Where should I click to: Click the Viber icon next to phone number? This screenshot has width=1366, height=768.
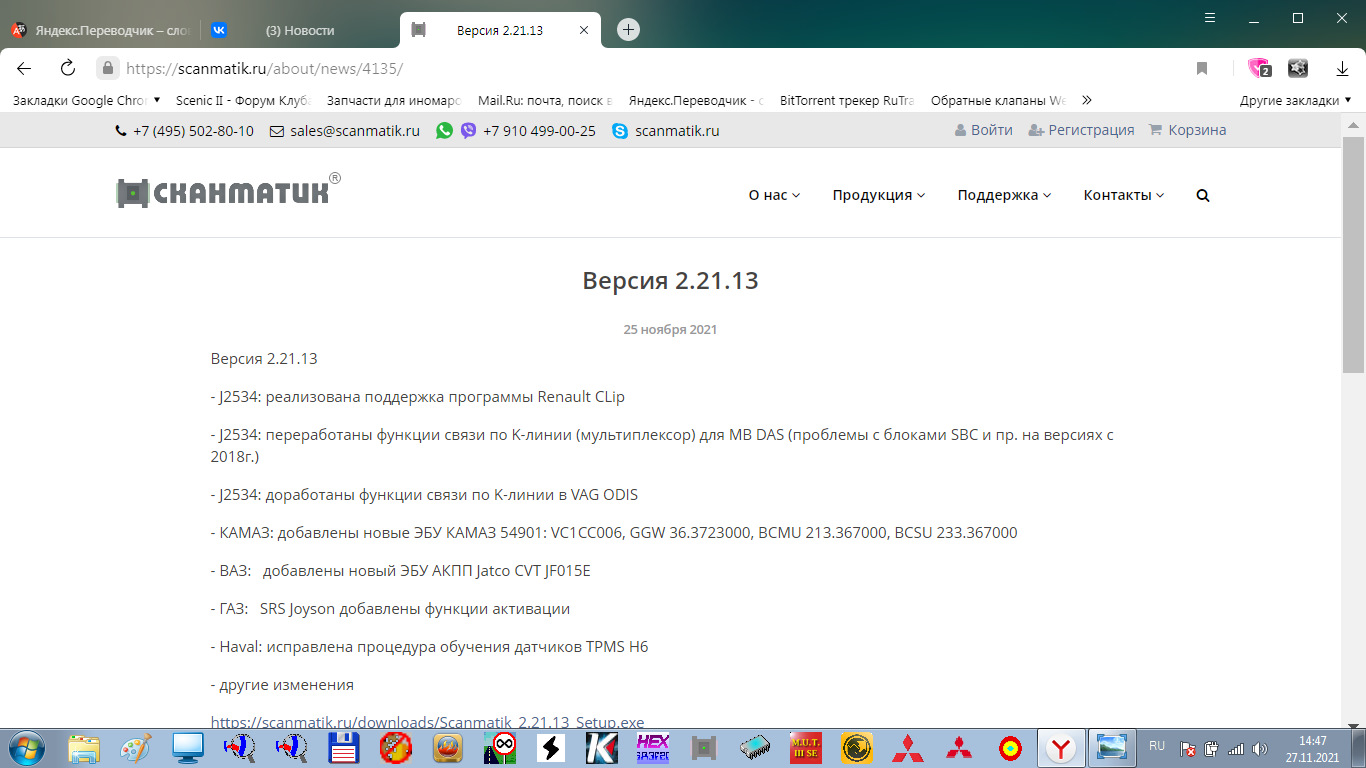tap(467, 130)
